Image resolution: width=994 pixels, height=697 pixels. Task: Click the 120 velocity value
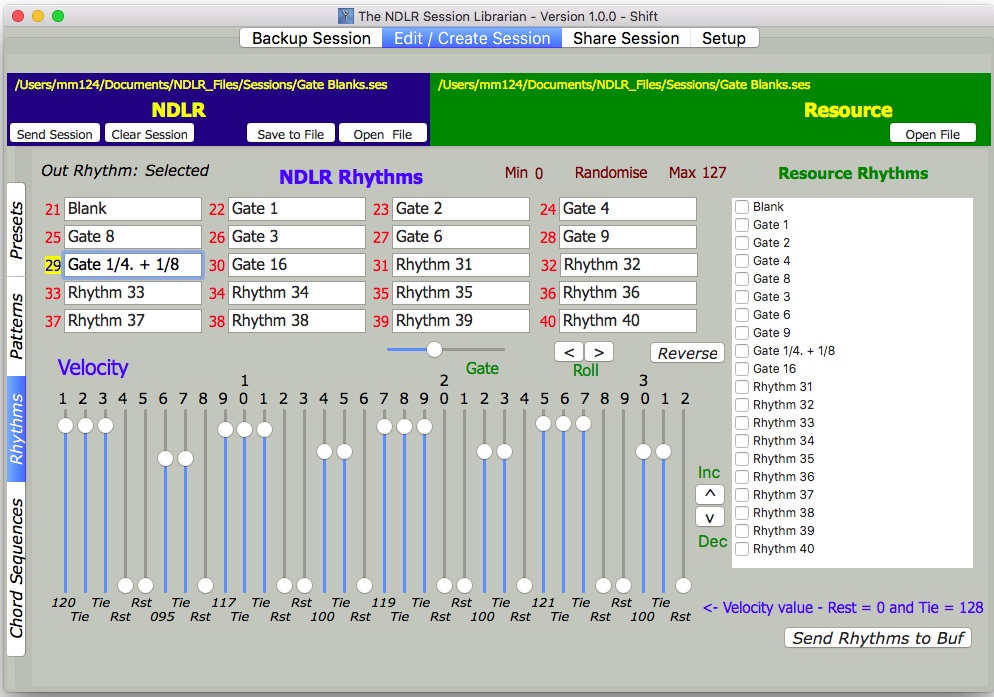pyautogui.click(x=63, y=603)
